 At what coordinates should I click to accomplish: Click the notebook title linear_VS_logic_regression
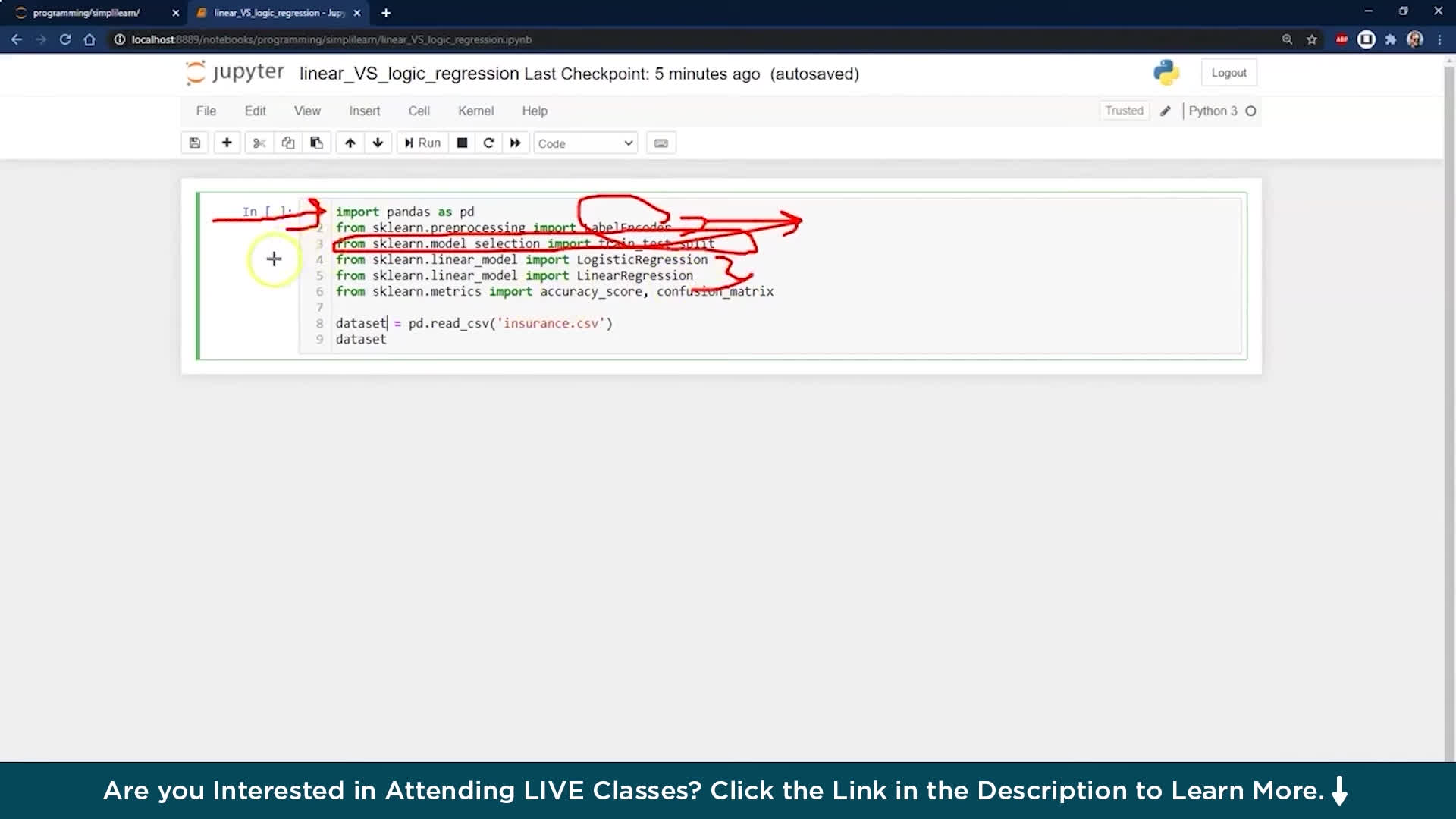[409, 74]
